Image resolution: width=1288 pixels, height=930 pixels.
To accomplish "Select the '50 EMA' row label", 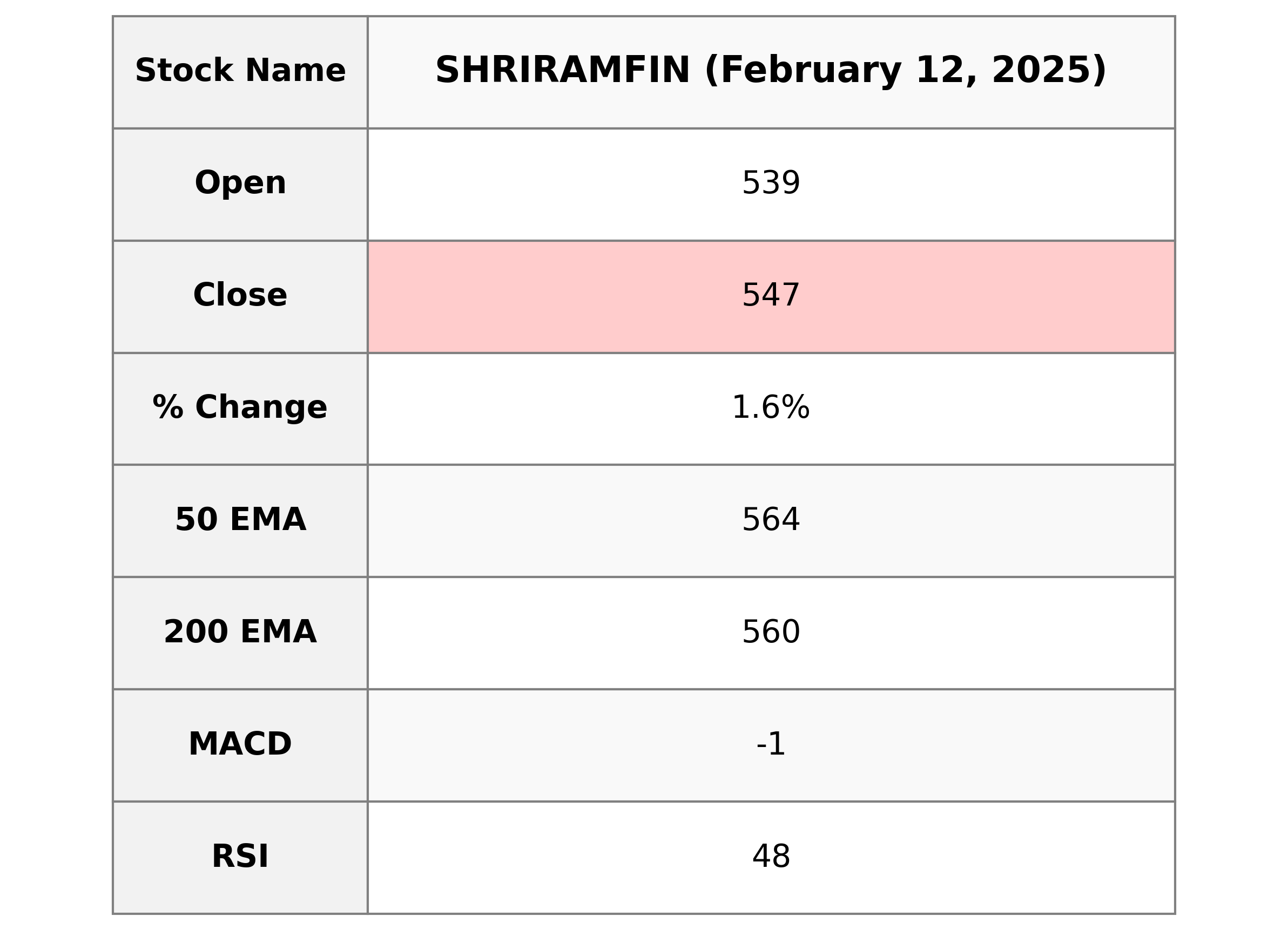I will 240,520.
